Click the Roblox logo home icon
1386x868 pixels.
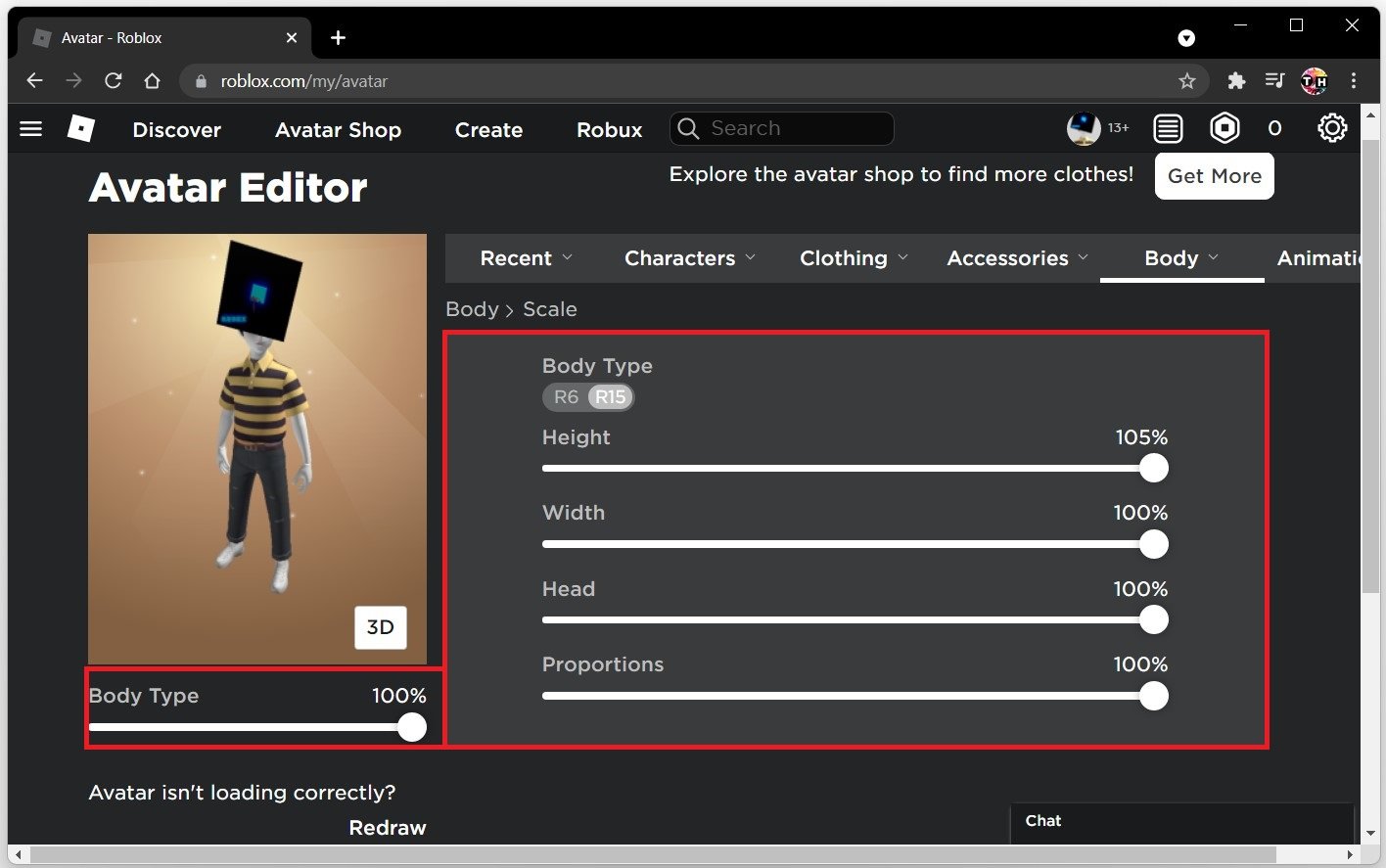pyautogui.click(x=80, y=129)
